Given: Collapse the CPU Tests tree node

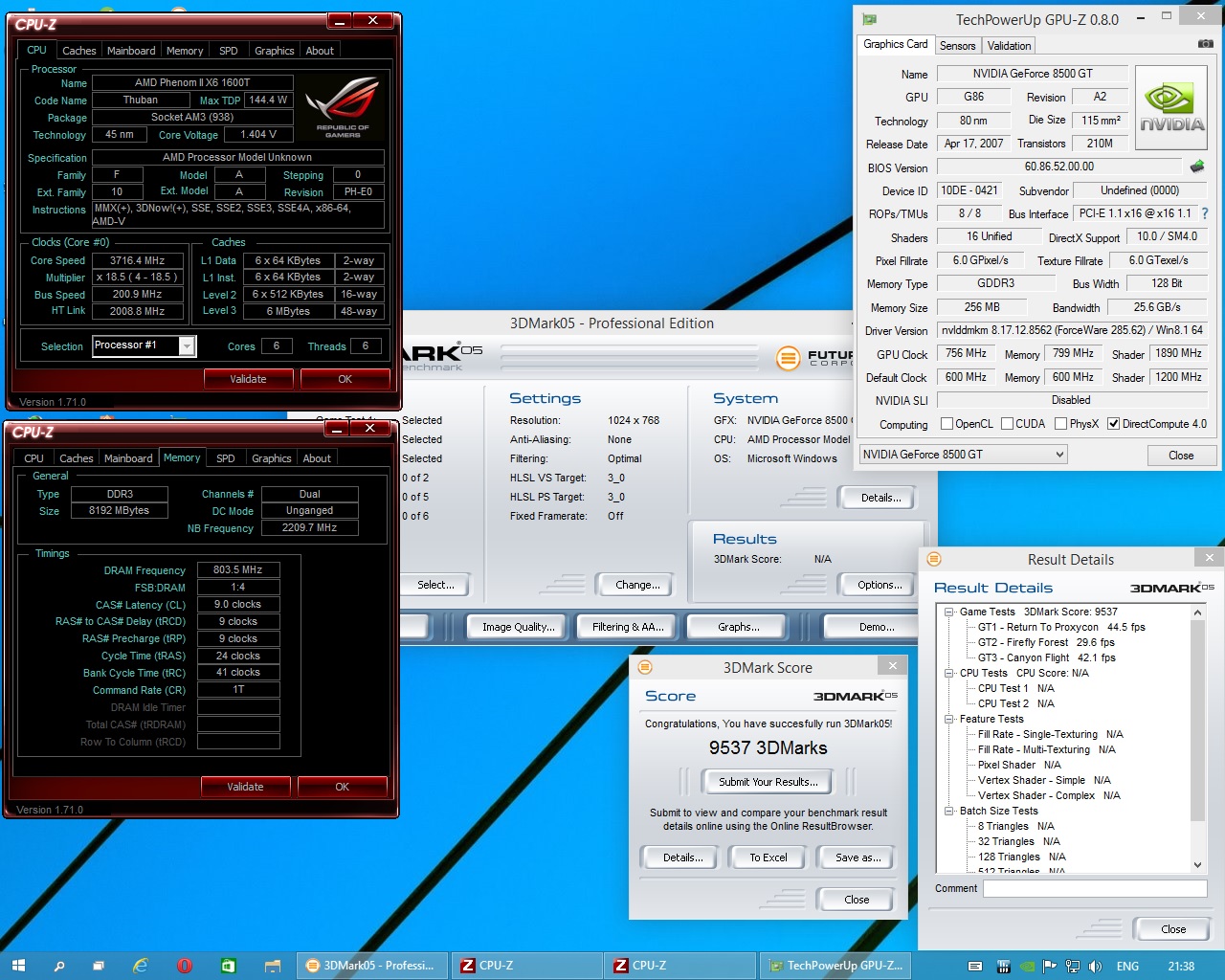Looking at the screenshot, I should tap(948, 673).
